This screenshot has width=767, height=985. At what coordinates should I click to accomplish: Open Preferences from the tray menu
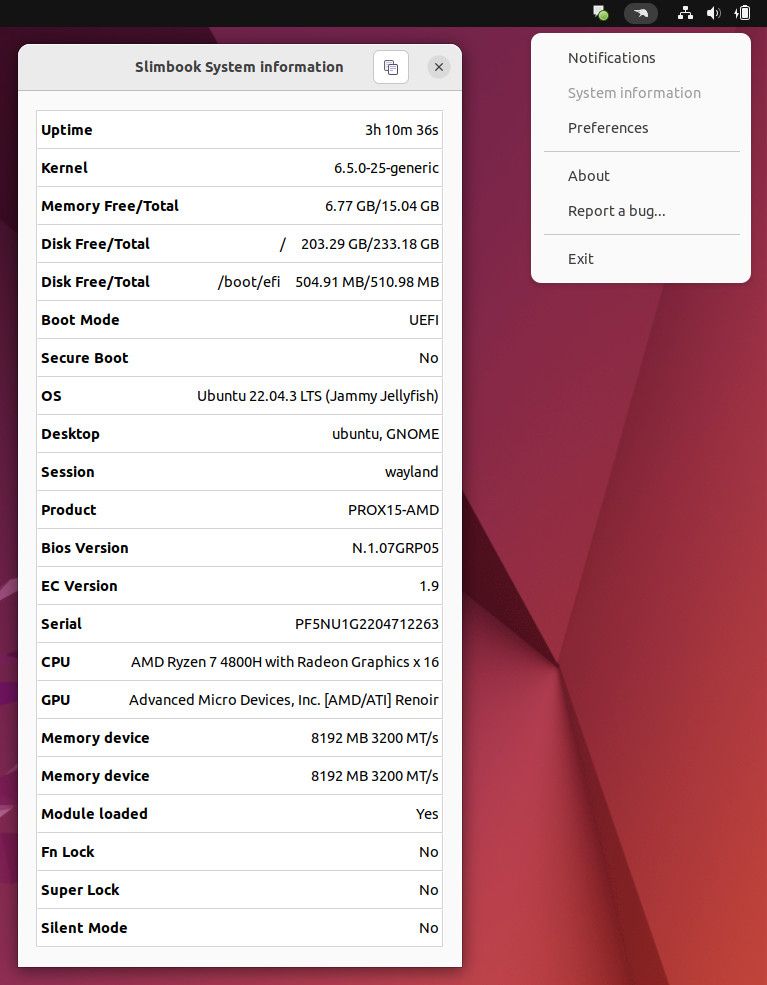(x=608, y=128)
